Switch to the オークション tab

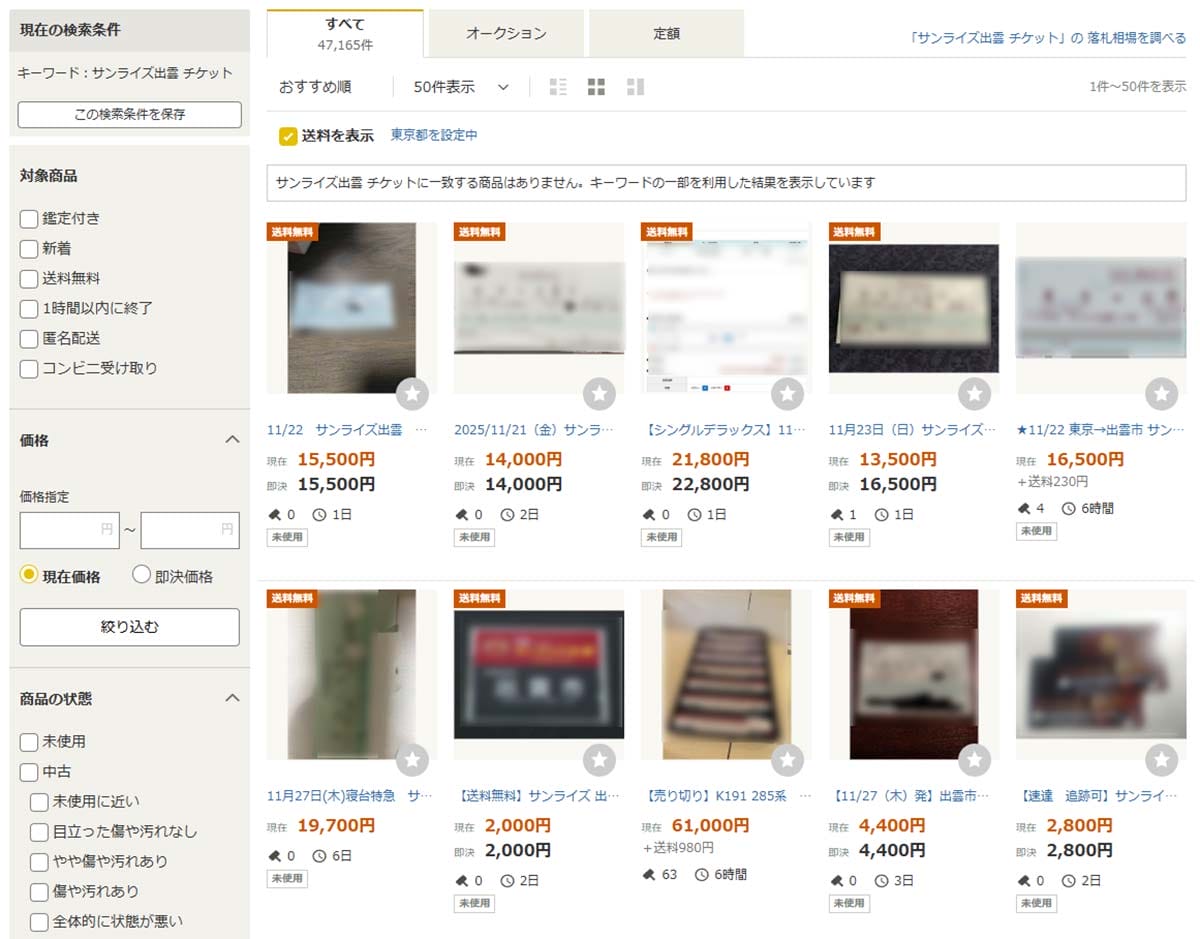pyautogui.click(x=506, y=33)
